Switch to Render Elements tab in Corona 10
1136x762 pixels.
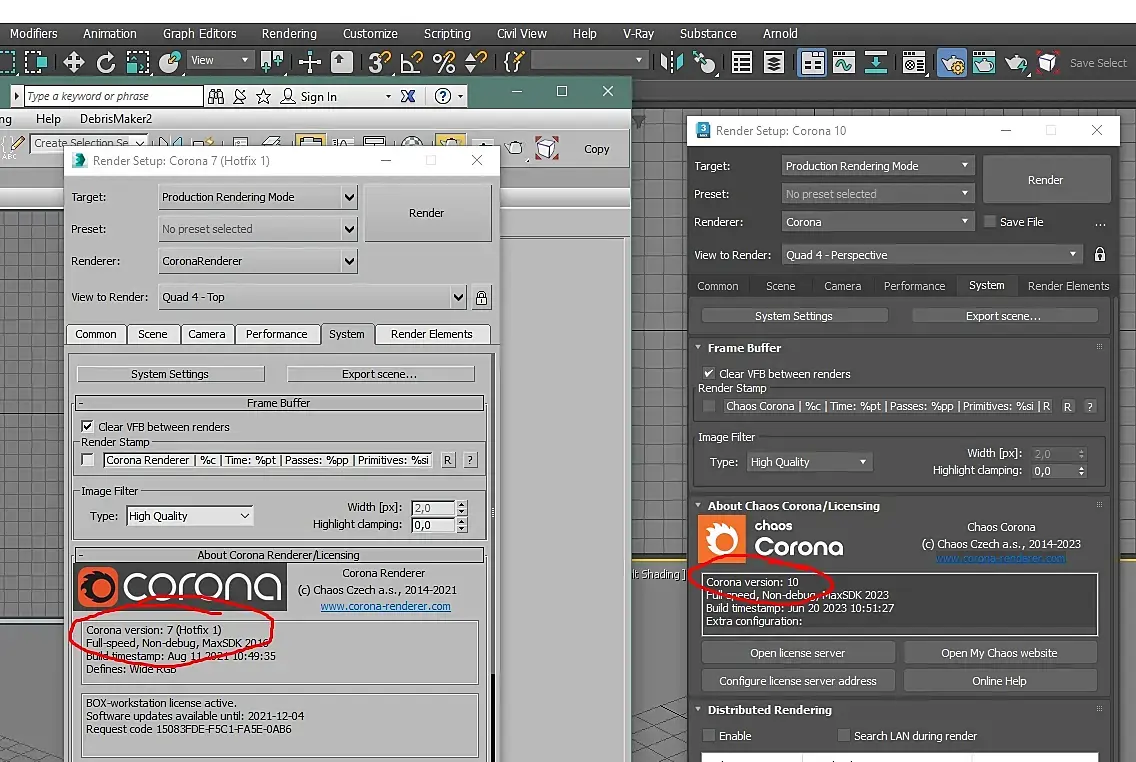point(1068,286)
